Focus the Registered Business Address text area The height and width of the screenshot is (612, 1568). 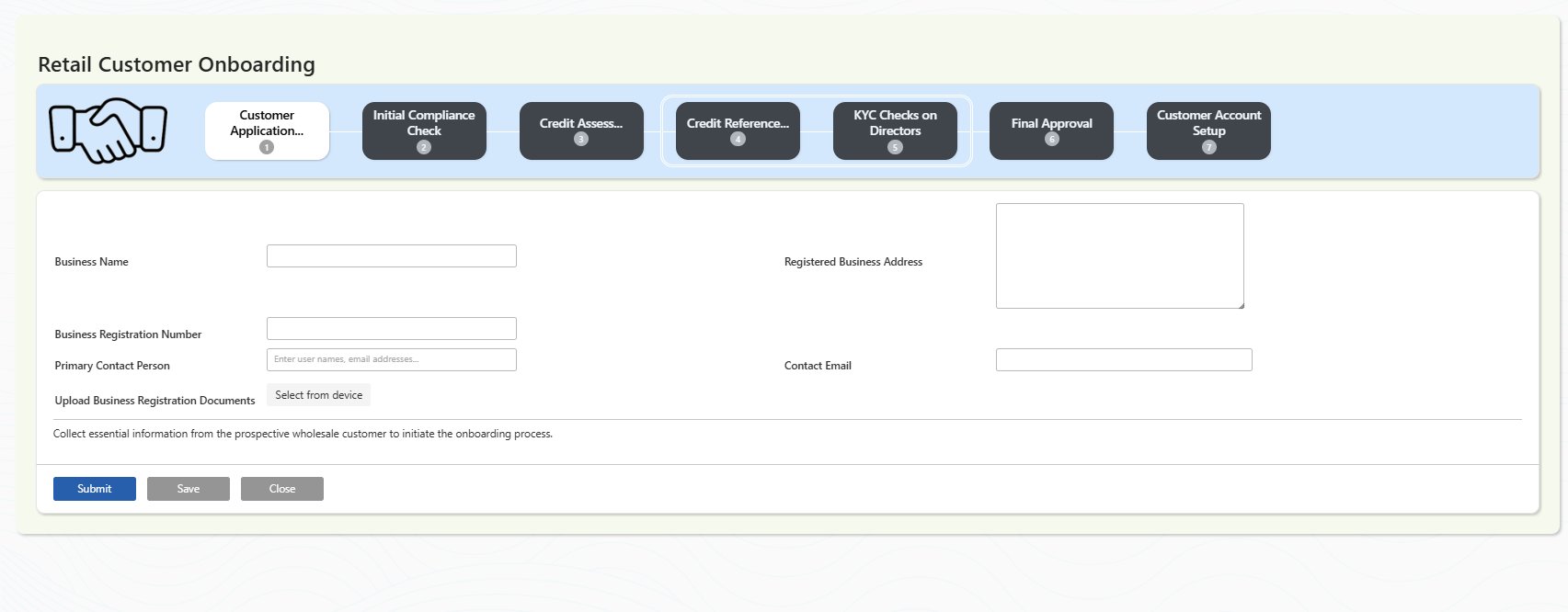point(1120,255)
